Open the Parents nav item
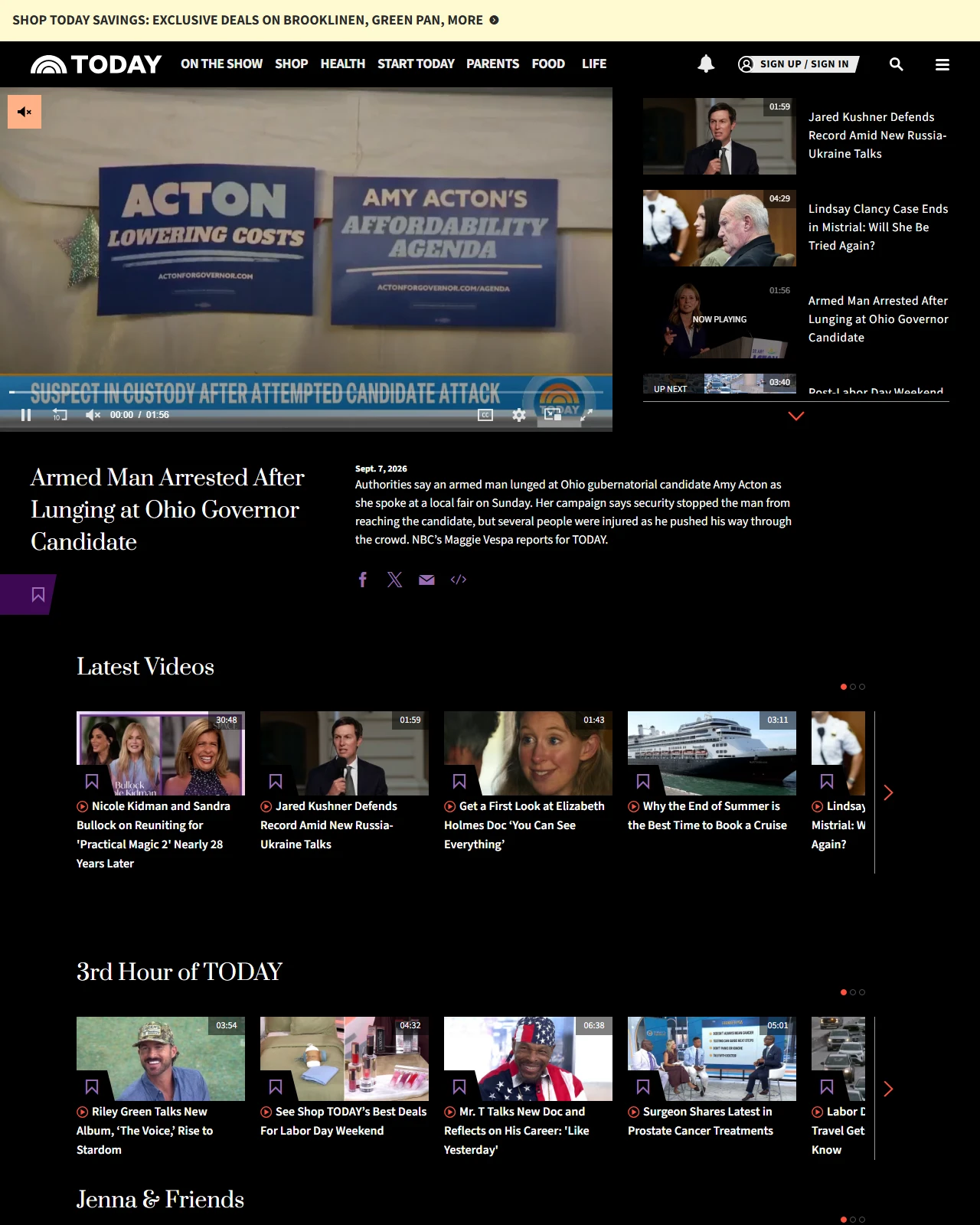 [x=492, y=64]
